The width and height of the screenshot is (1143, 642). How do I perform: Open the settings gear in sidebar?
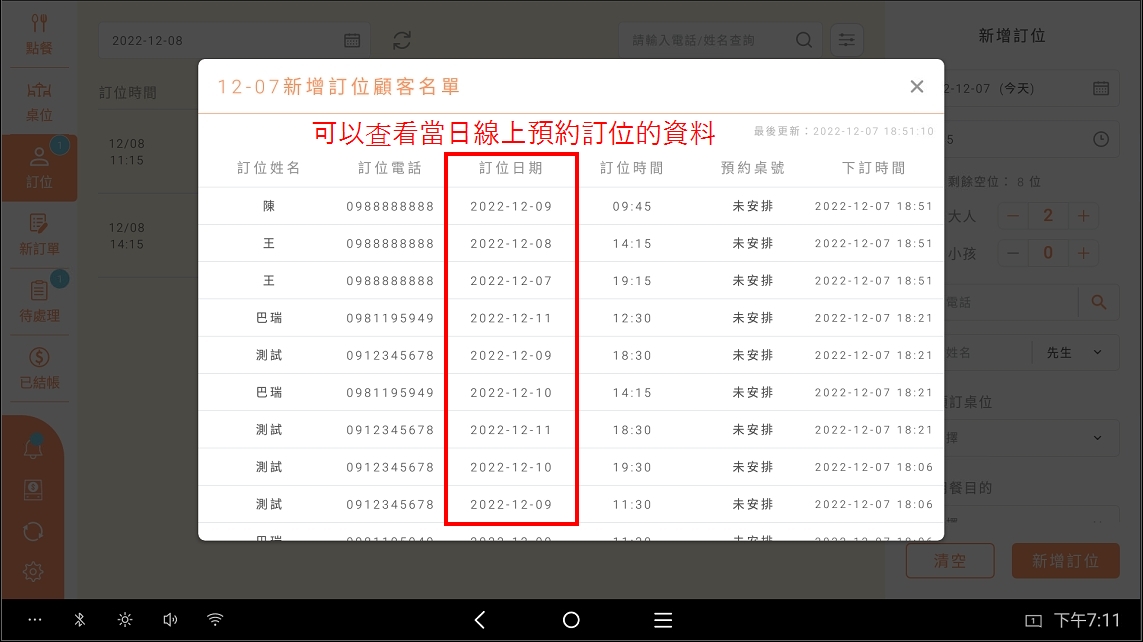point(33,572)
